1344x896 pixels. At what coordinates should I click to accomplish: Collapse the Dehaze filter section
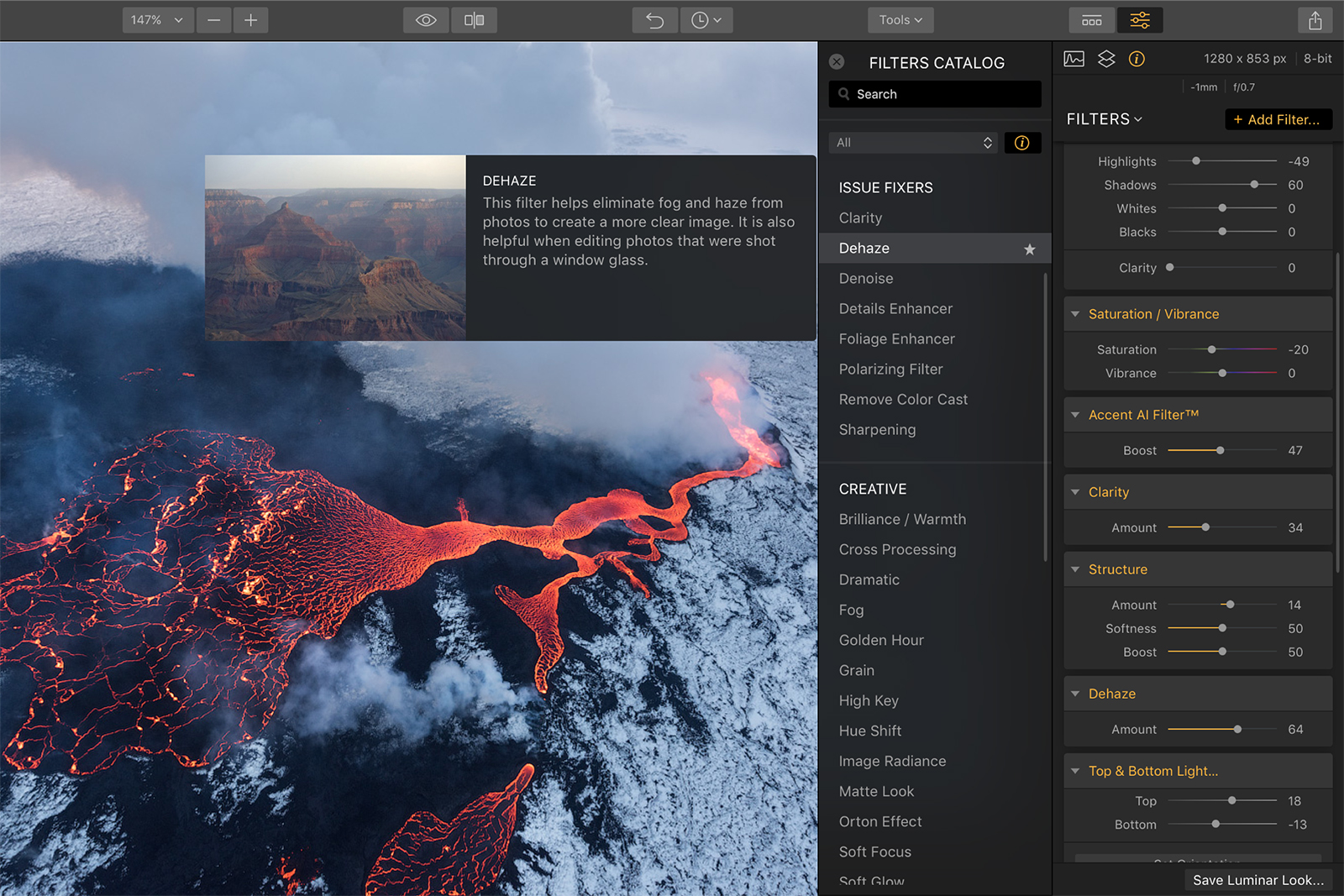tap(1075, 694)
